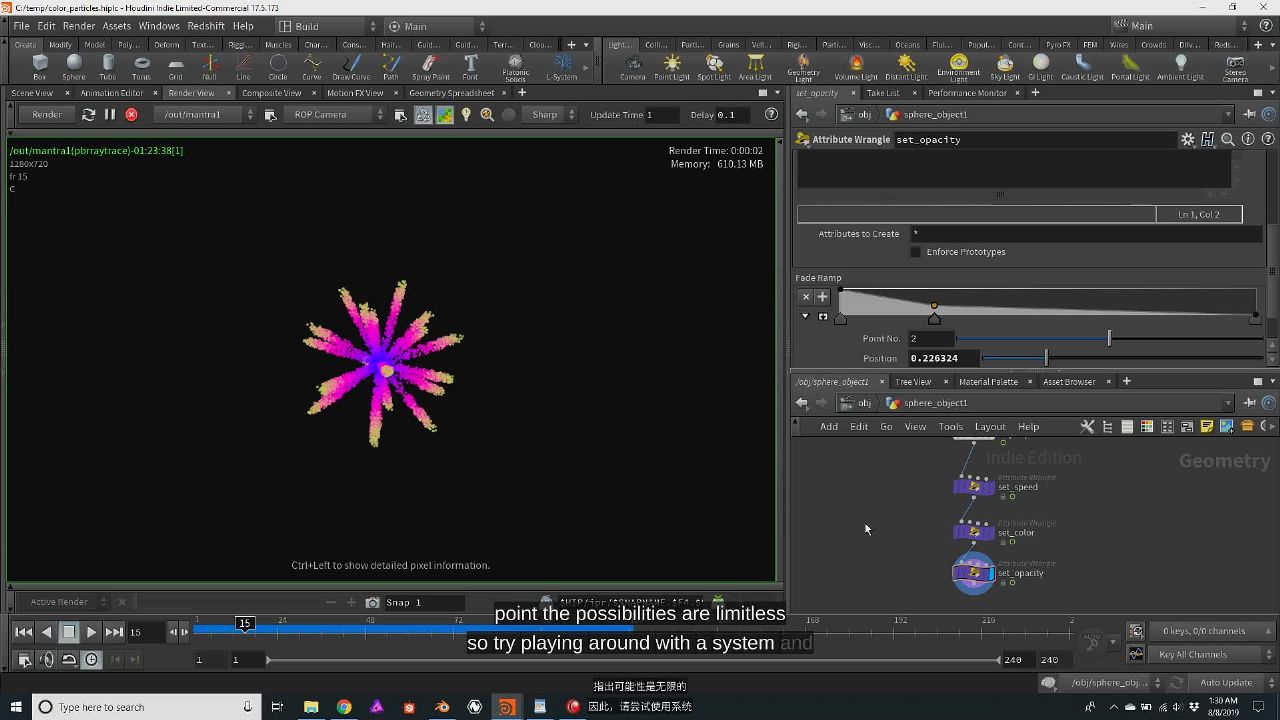Image resolution: width=1280 pixels, height=720 pixels.
Task: Add a Spot Light from the shelf
Action: (x=714, y=67)
